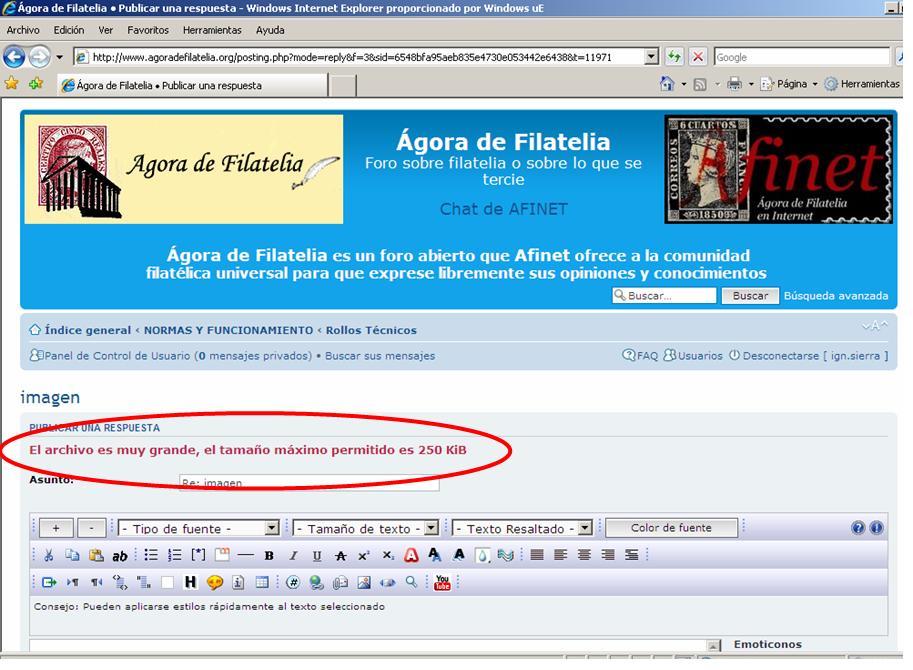The width and height of the screenshot is (913, 670).
Task: Click the red A glow text icon
Action: [411, 555]
